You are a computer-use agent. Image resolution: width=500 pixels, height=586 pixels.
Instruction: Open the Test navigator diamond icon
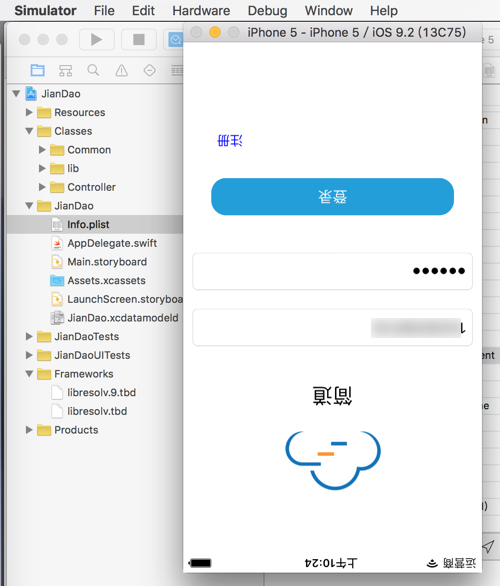click(x=149, y=70)
